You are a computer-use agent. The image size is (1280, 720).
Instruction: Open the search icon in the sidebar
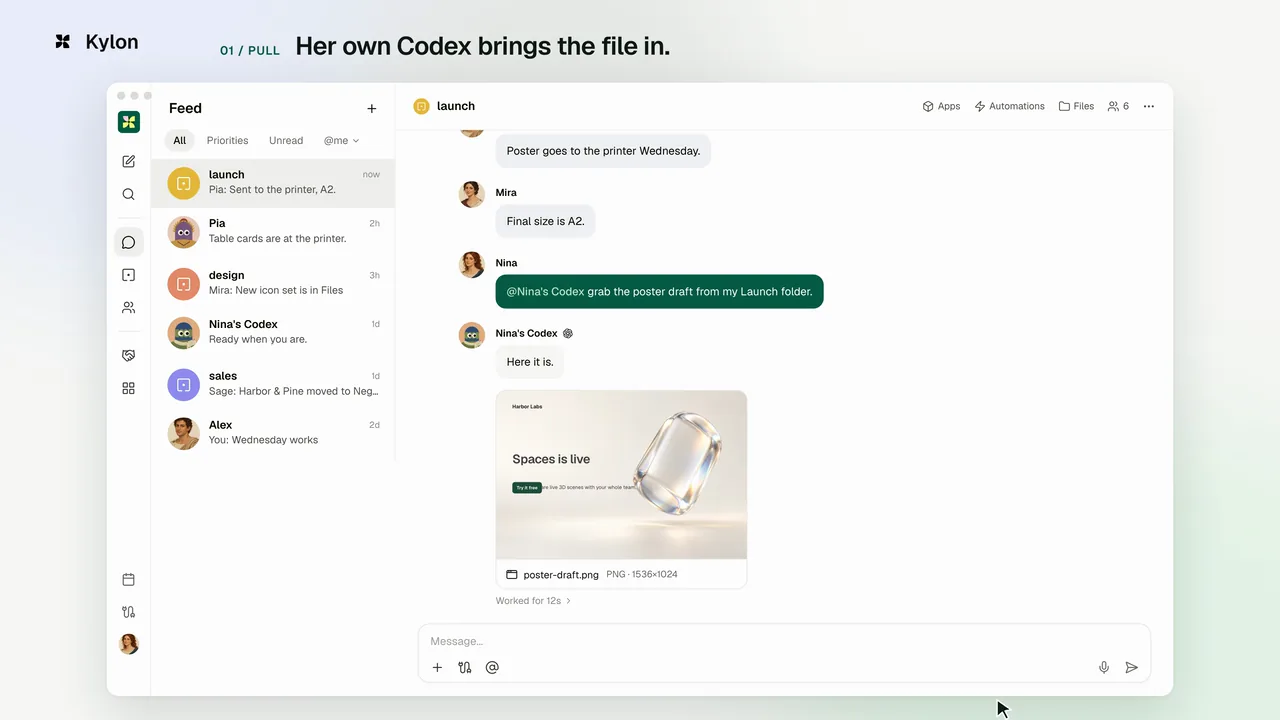tap(128, 194)
